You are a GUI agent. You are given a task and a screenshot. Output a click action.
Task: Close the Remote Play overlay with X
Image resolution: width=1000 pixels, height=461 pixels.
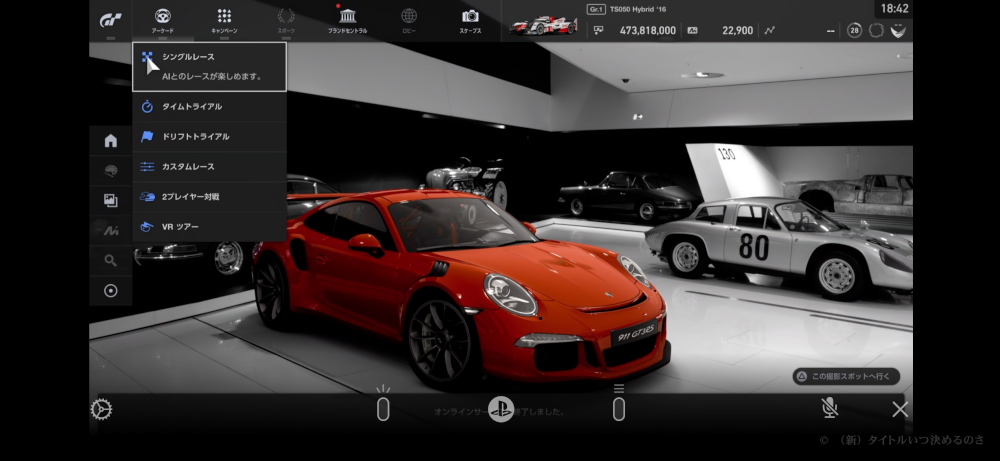tap(900, 409)
